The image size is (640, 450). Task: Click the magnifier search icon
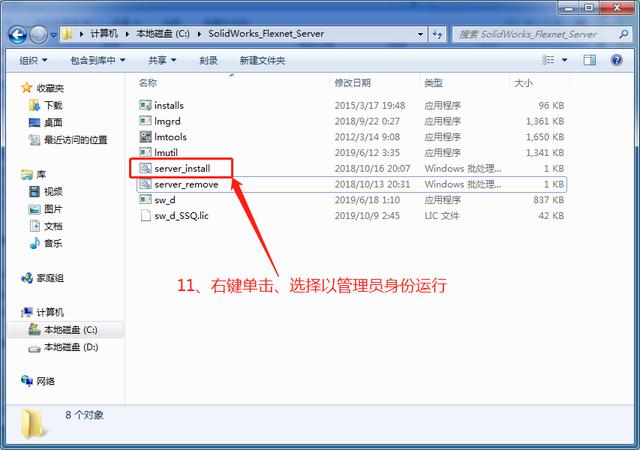click(x=623, y=34)
